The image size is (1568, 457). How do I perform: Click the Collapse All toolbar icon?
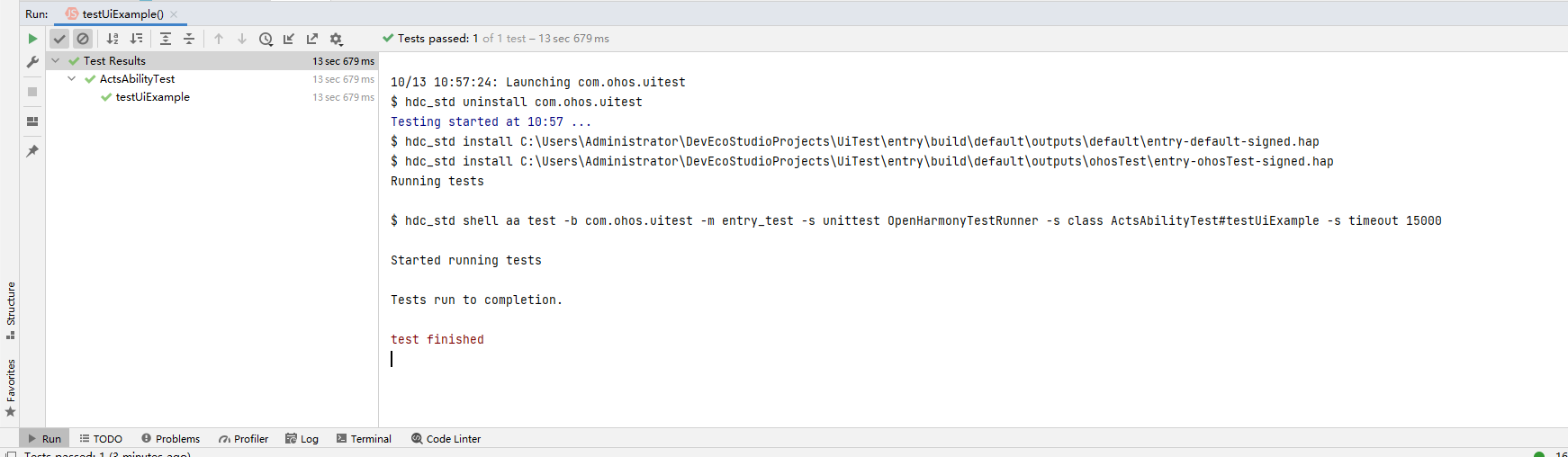click(x=189, y=39)
